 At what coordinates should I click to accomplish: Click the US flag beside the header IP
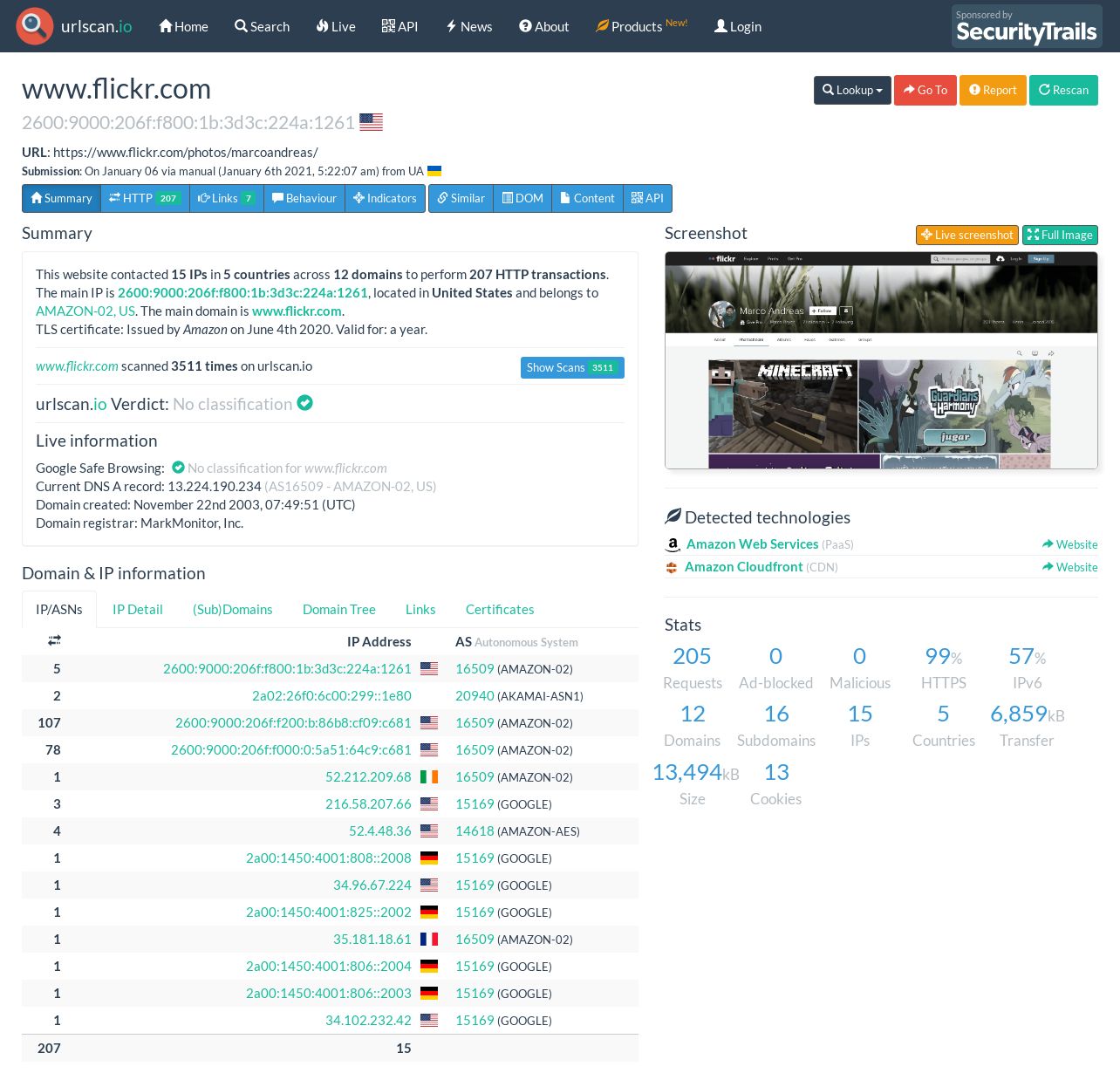372,122
